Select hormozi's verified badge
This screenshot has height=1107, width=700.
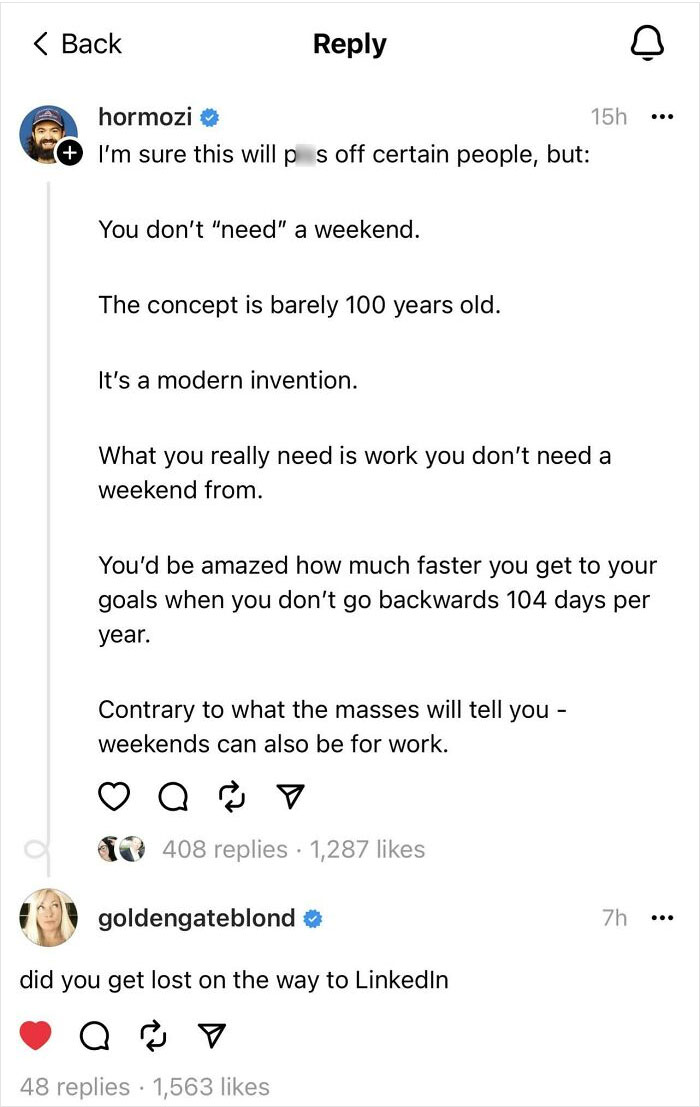pyautogui.click(x=207, y=116)
